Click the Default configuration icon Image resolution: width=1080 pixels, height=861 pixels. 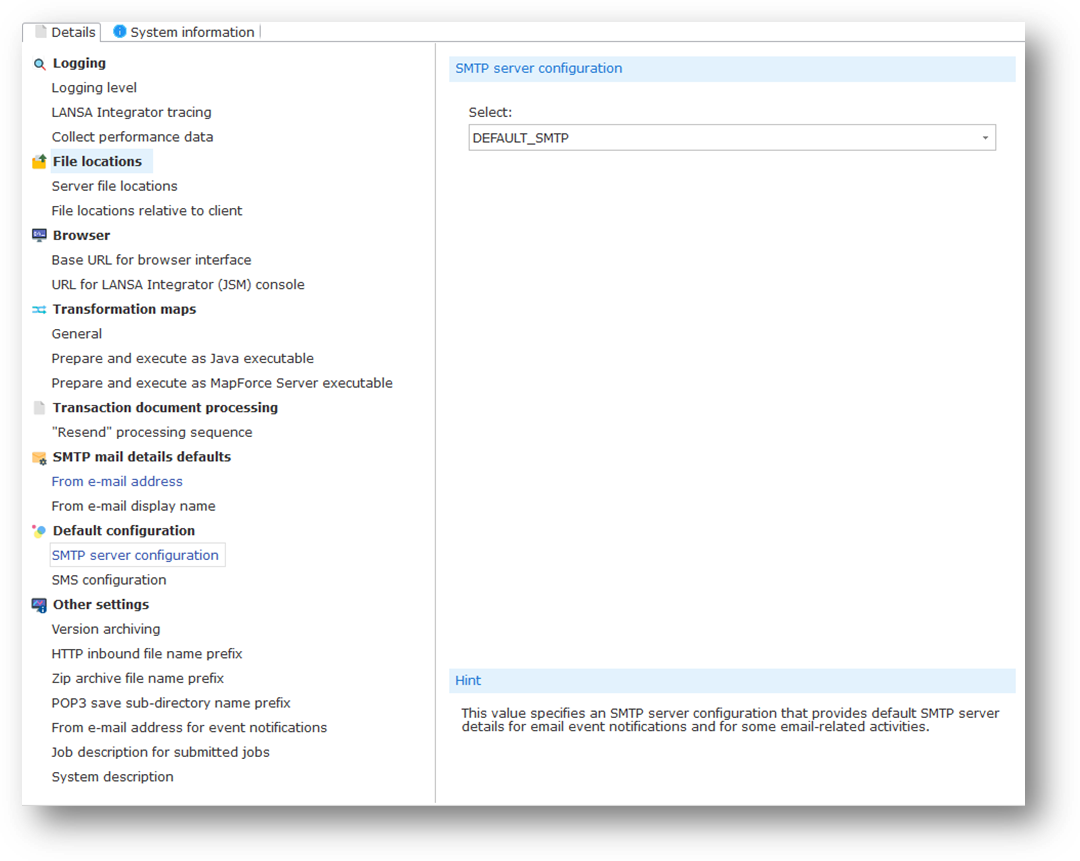(39, 531)
